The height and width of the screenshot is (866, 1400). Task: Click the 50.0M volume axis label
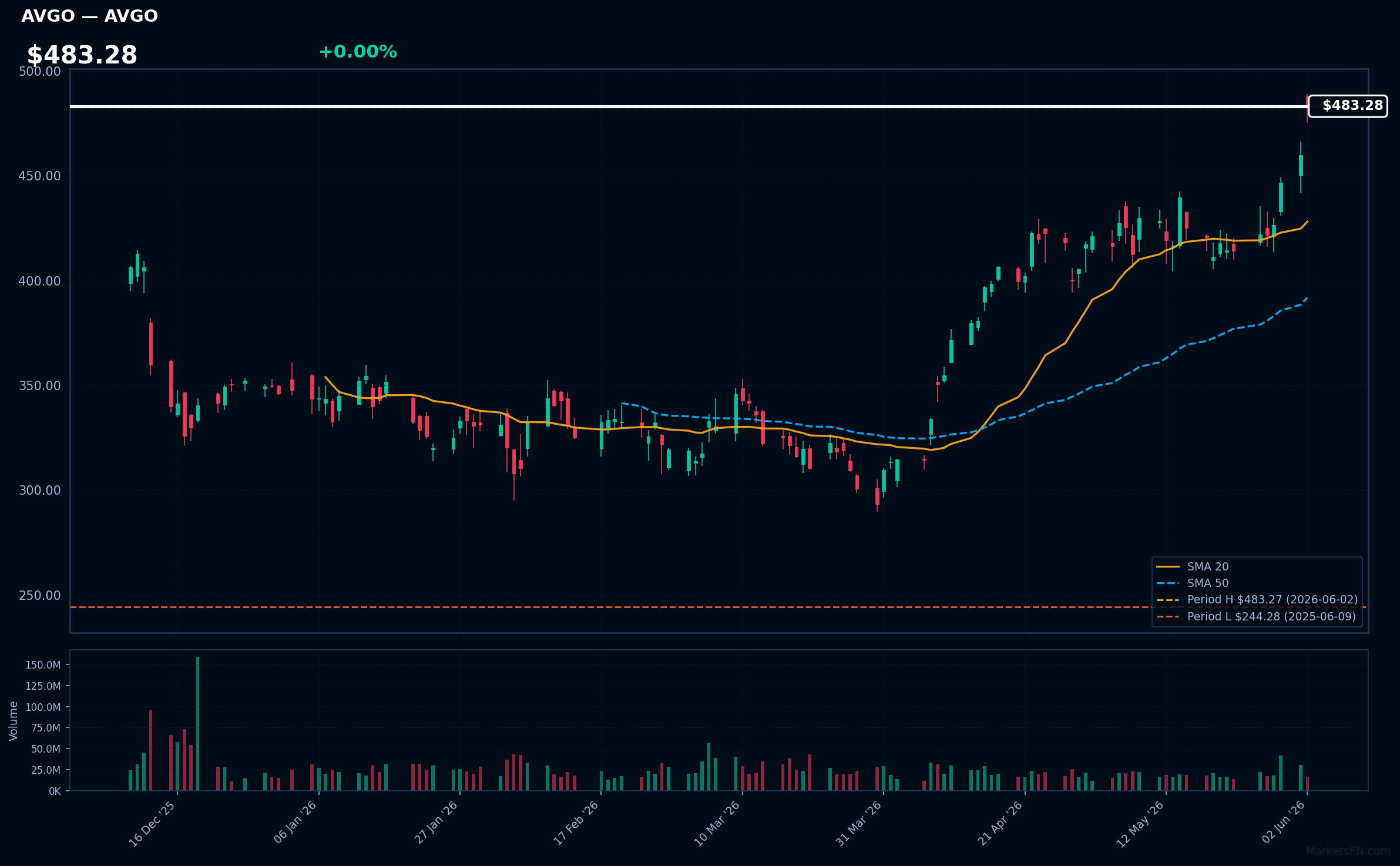(x=46, y=749)
